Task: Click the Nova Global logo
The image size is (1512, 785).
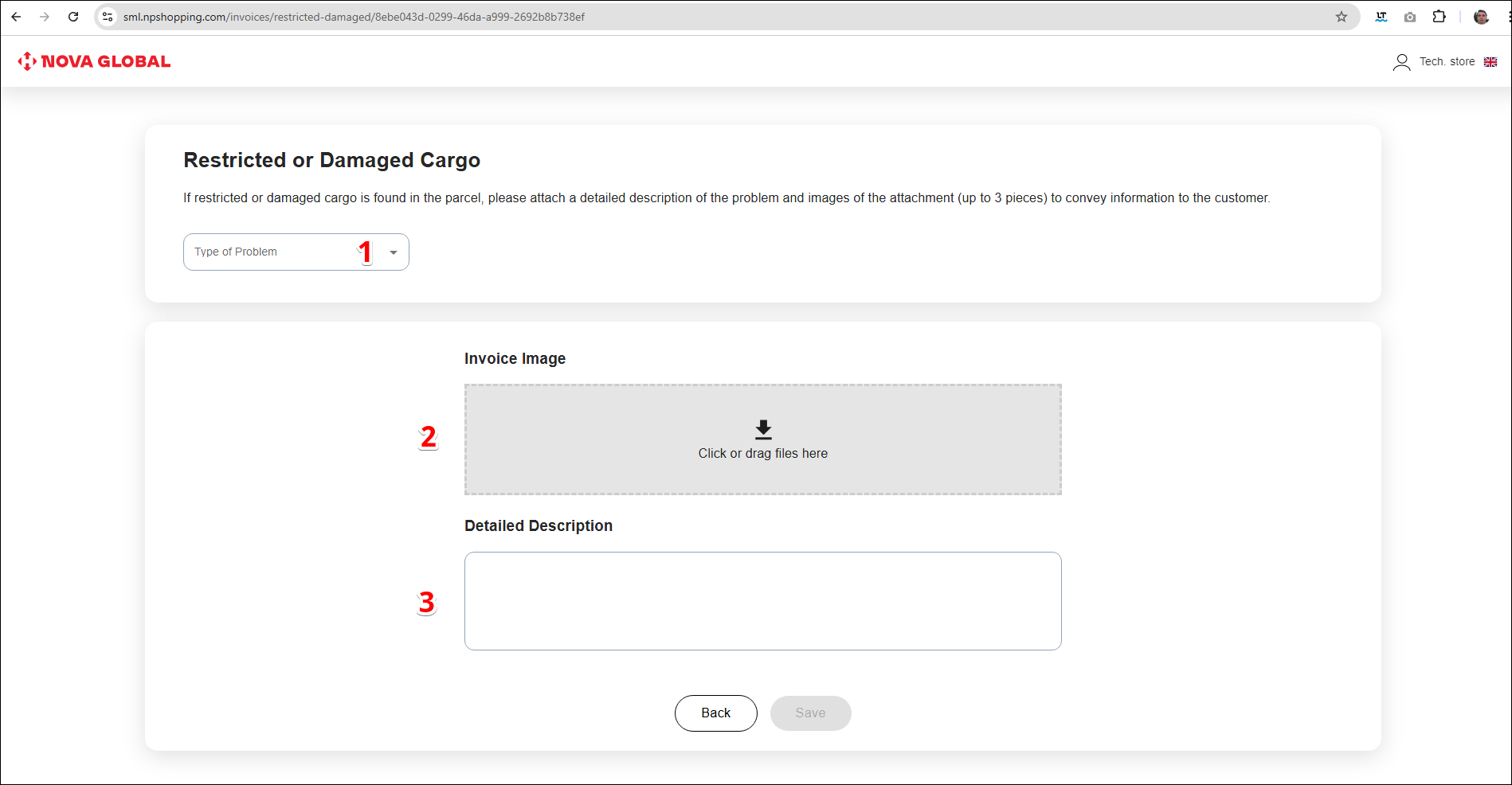Action: [94, 61]
